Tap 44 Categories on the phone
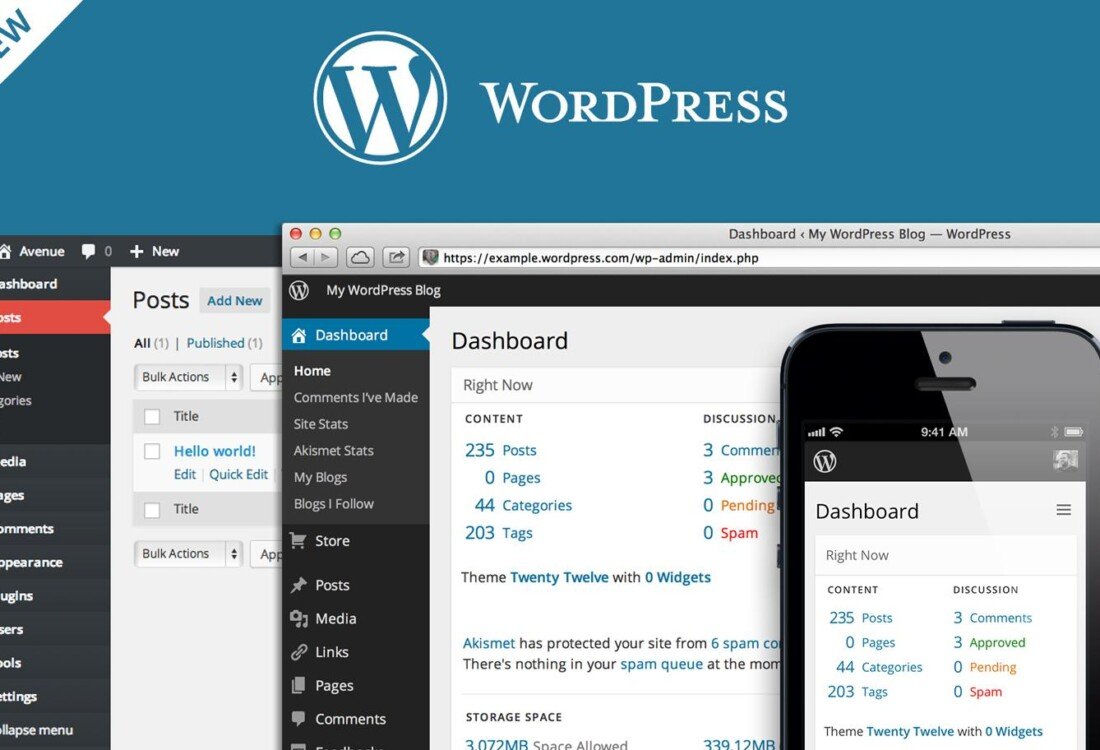The height and width of the screenshot is (750, 1100). (879, 667)
